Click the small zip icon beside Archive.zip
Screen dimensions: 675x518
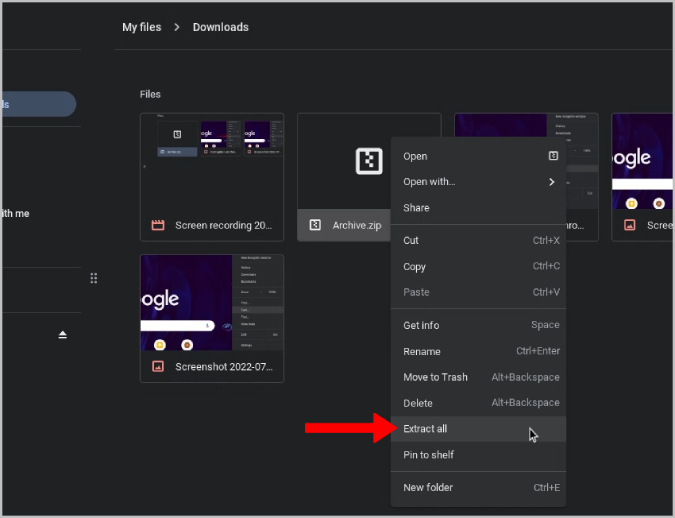(315, 225)
